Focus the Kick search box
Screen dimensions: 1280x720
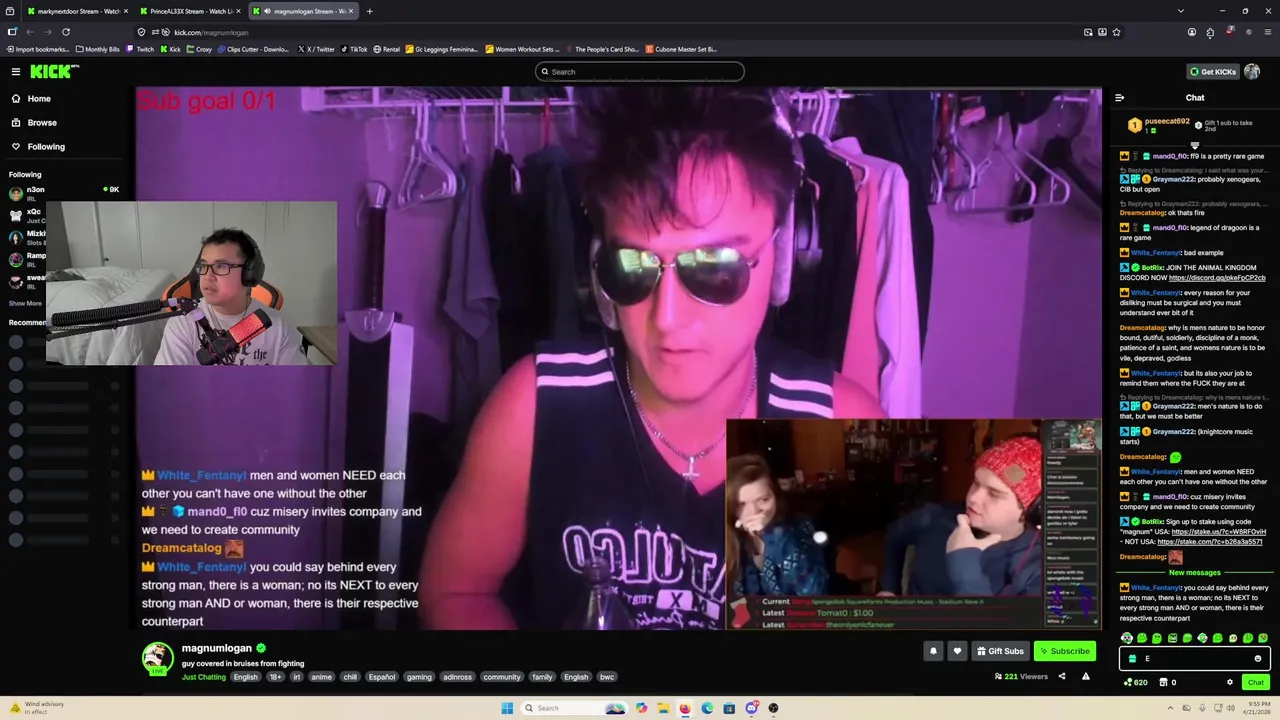(x=640, y=71)
